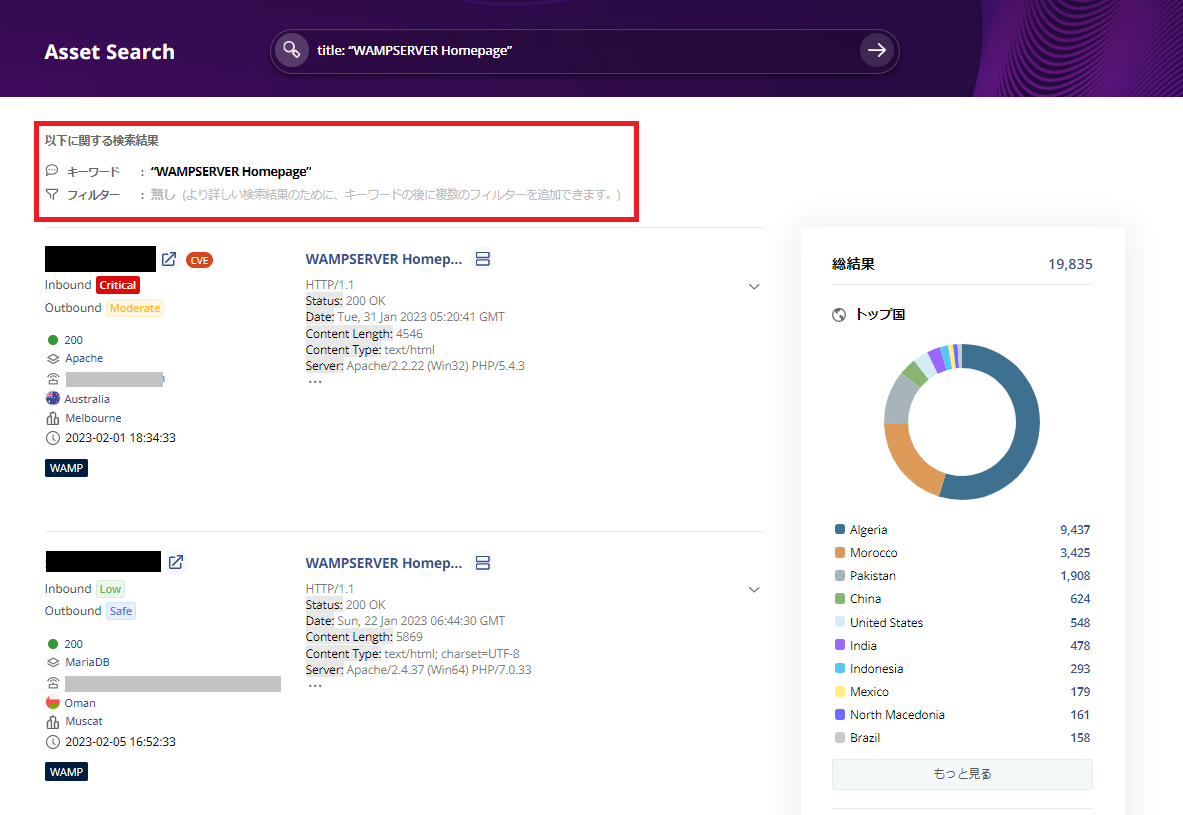Image resolution: width=1183 pixels, height=815 pixels.
Task: Show more header lines on first result
Action: [315, 382]
